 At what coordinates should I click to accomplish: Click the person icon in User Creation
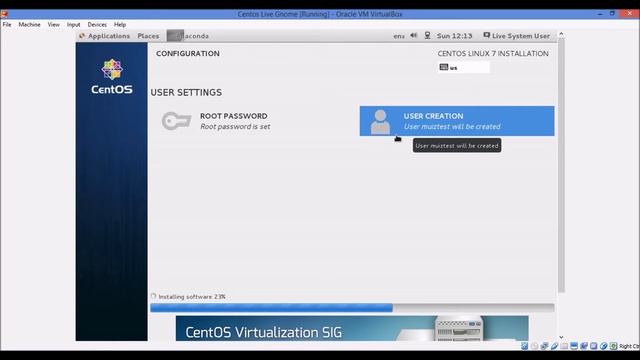tap(380, 122)
